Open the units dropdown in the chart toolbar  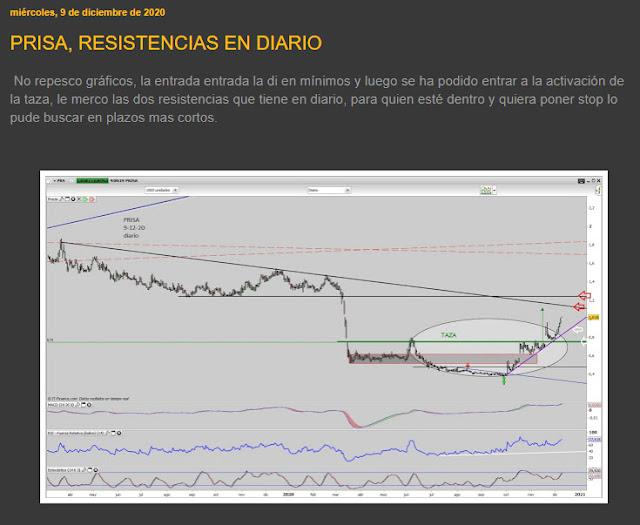pyautogui.click(x=162, y=190)
